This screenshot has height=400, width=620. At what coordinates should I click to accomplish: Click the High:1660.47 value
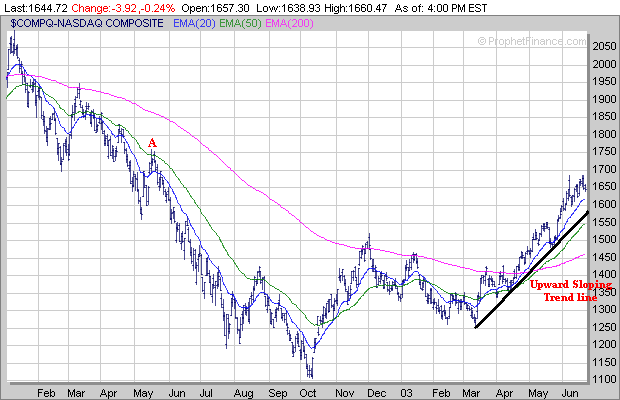[355, 8]
